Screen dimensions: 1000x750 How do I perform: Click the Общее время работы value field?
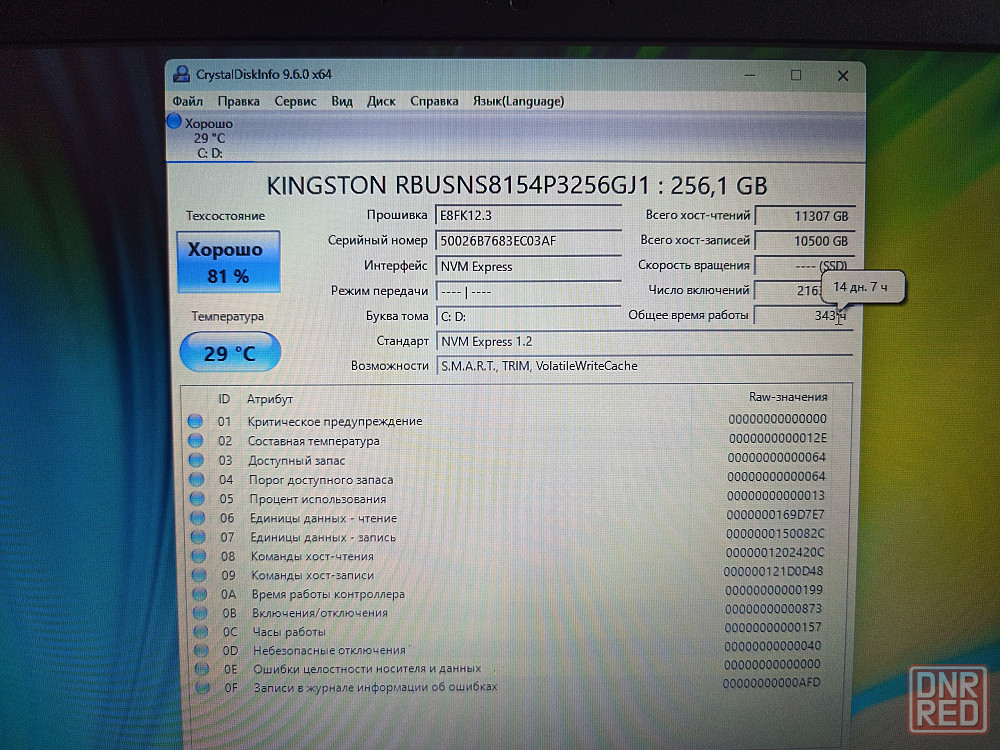pos(802,315)
